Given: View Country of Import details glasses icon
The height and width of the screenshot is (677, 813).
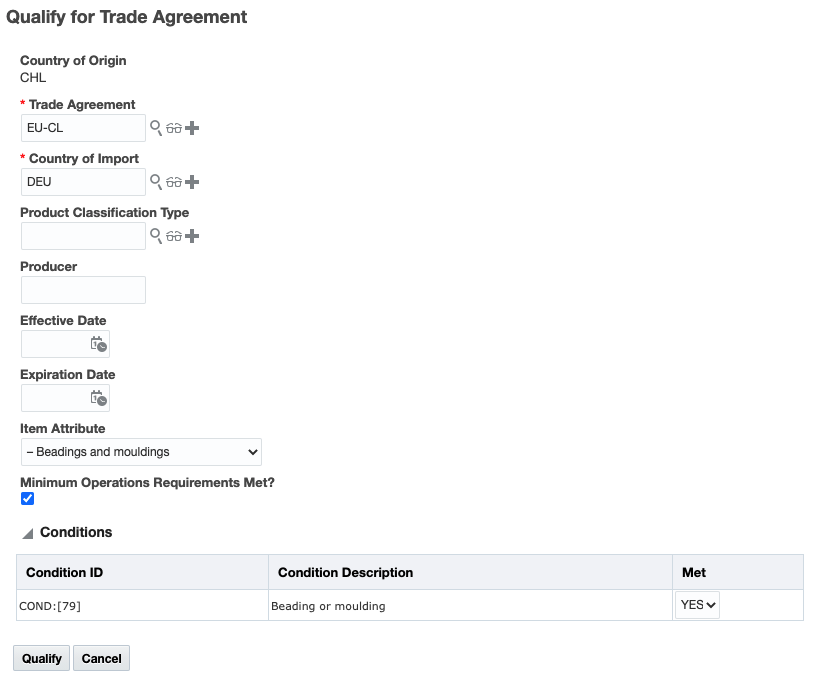Looking at the screenshot, I should (174, 182).
